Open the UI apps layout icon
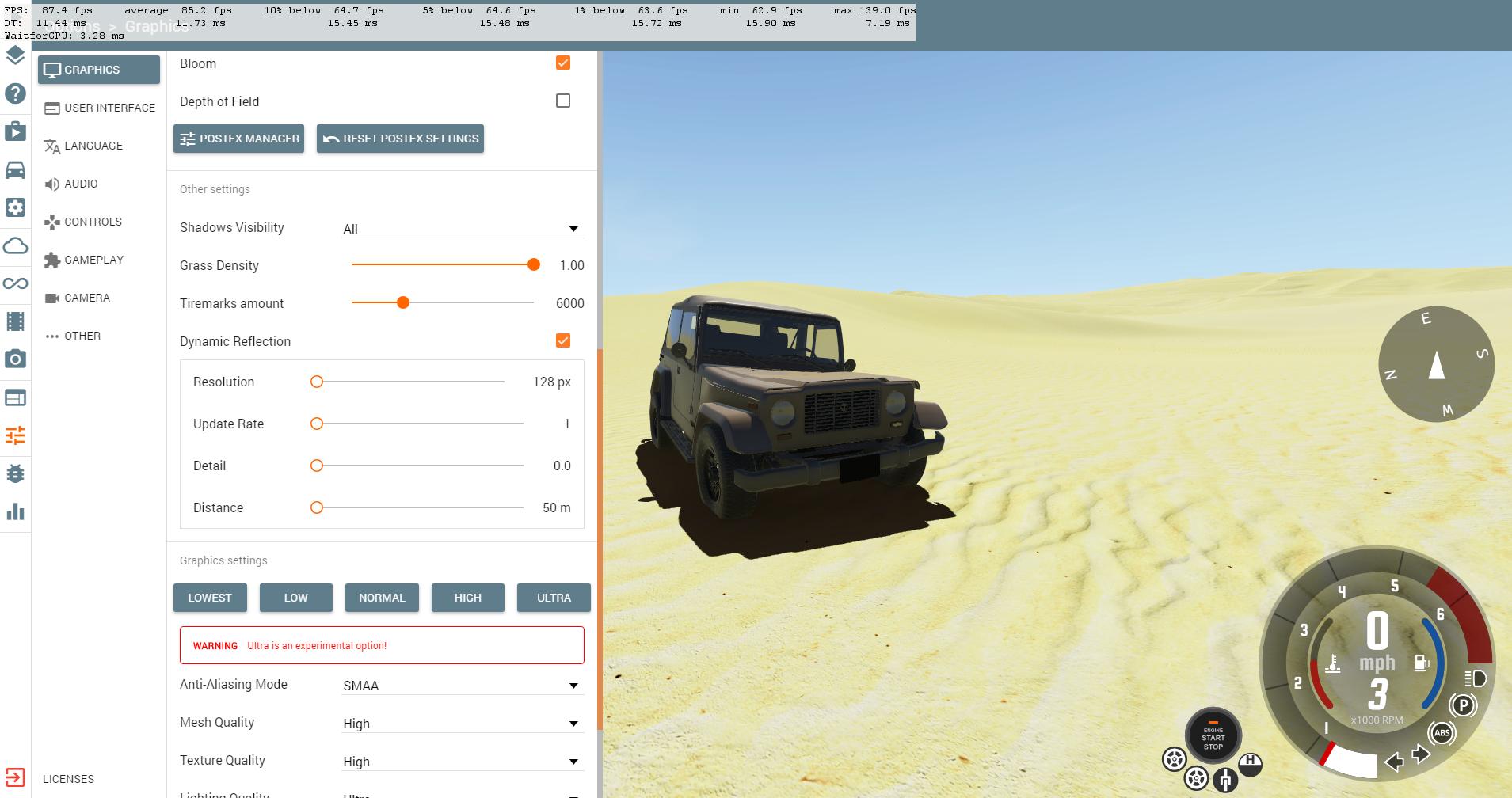 15,397
